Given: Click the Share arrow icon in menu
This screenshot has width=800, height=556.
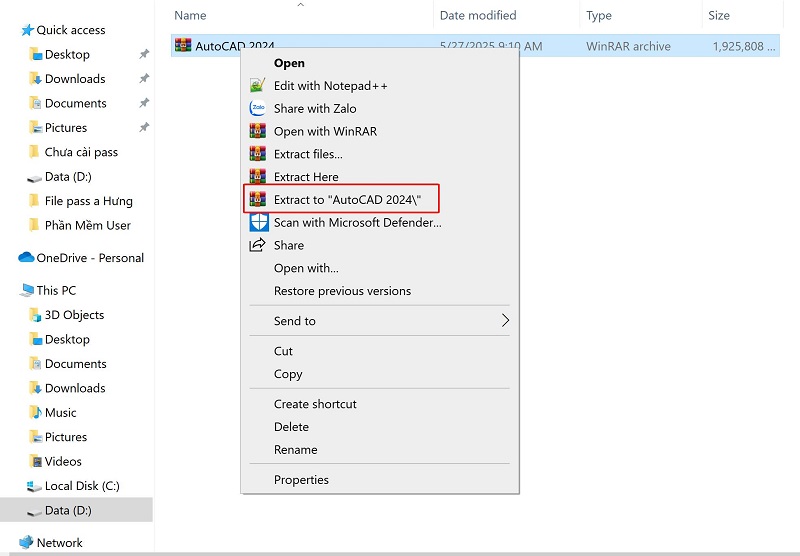Looking at the screenshot, I should 258,245.
